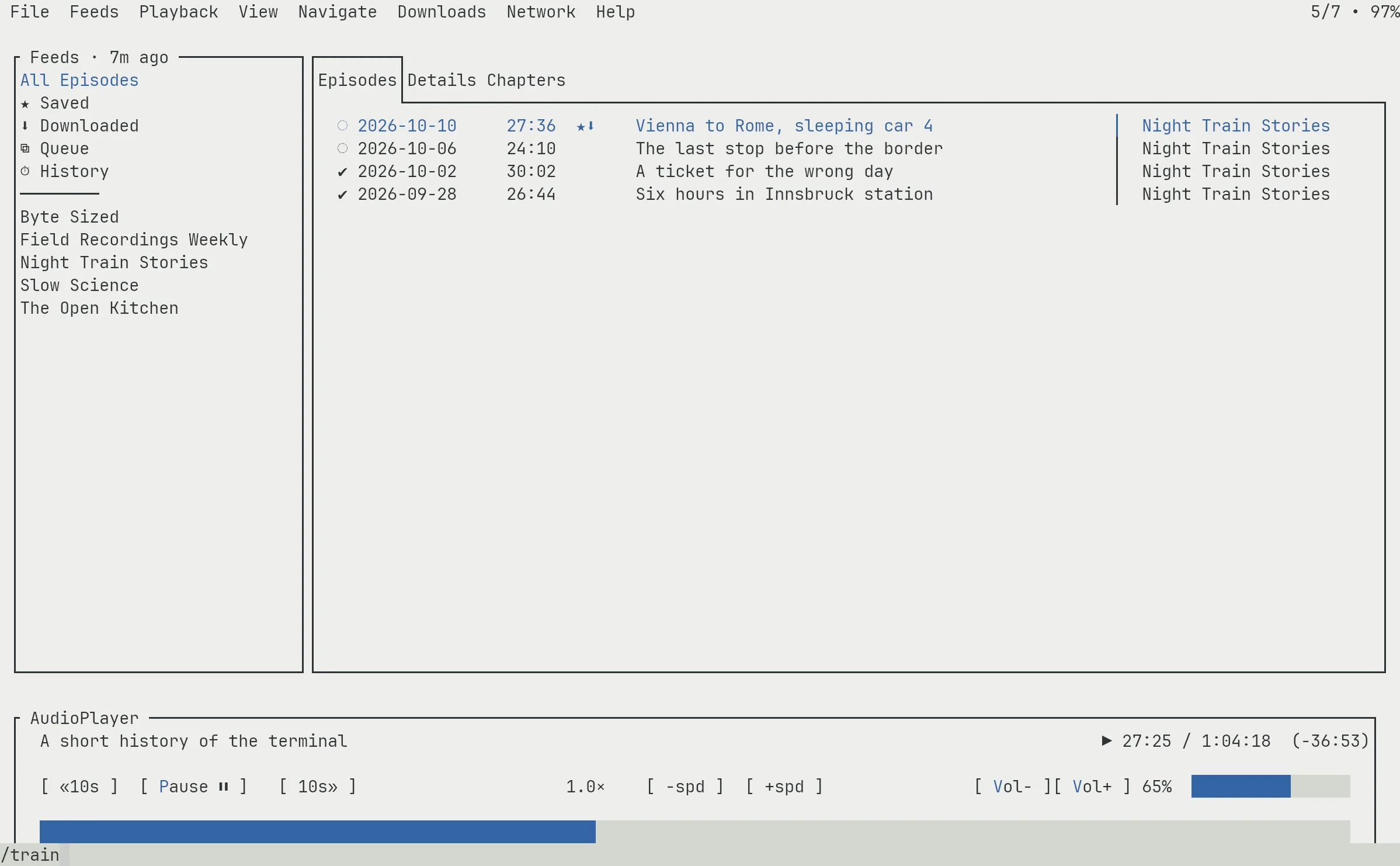Open the Network menu
Viewport: 1400px width, 866px height.
[x=541, y=12]
